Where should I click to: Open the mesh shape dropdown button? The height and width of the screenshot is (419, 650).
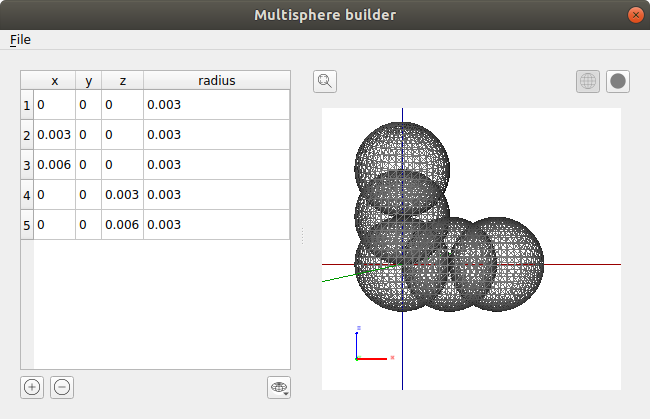(x=279, y=388)
